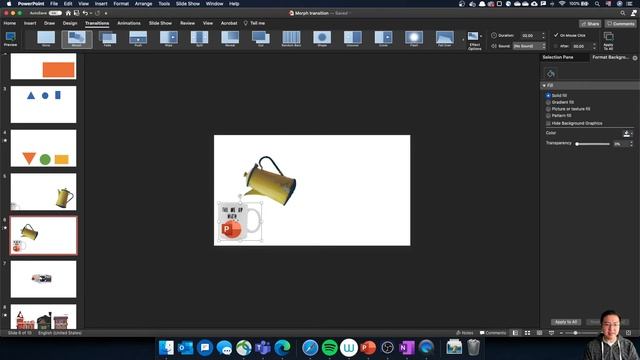Image resolution: width=640 pixels, height=360 pixels.
Task: Choose the Random Bars transition
Action: 291,39
